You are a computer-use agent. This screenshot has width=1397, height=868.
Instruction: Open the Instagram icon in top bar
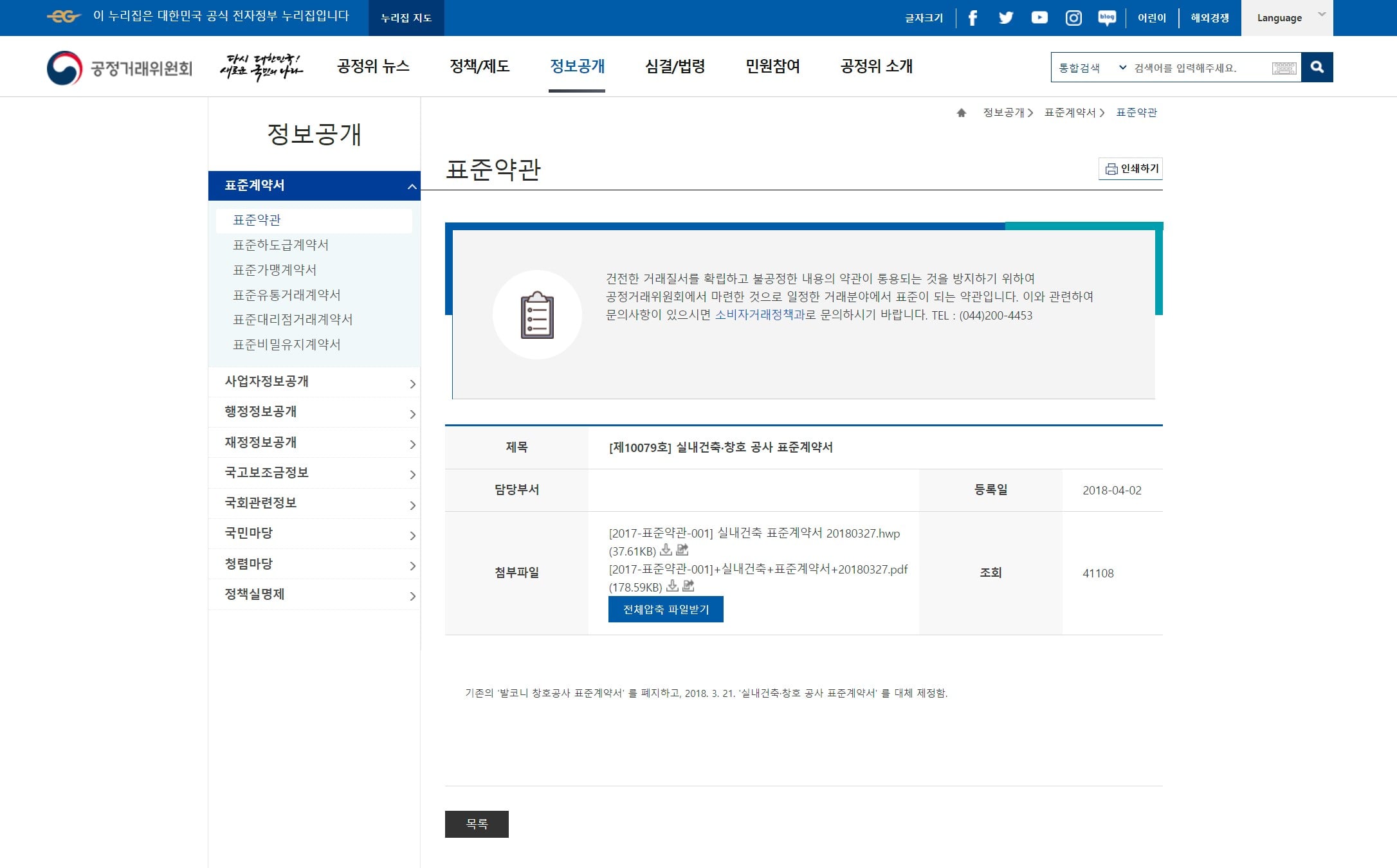coord(1073,18)
